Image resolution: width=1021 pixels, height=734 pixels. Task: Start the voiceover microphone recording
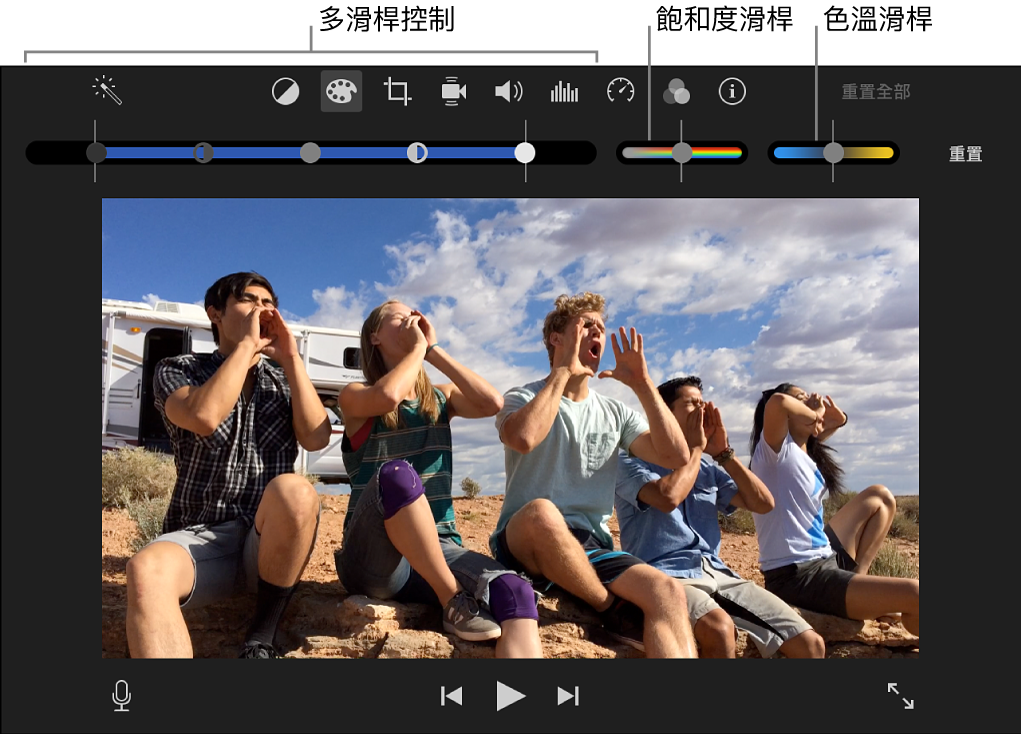121,696
